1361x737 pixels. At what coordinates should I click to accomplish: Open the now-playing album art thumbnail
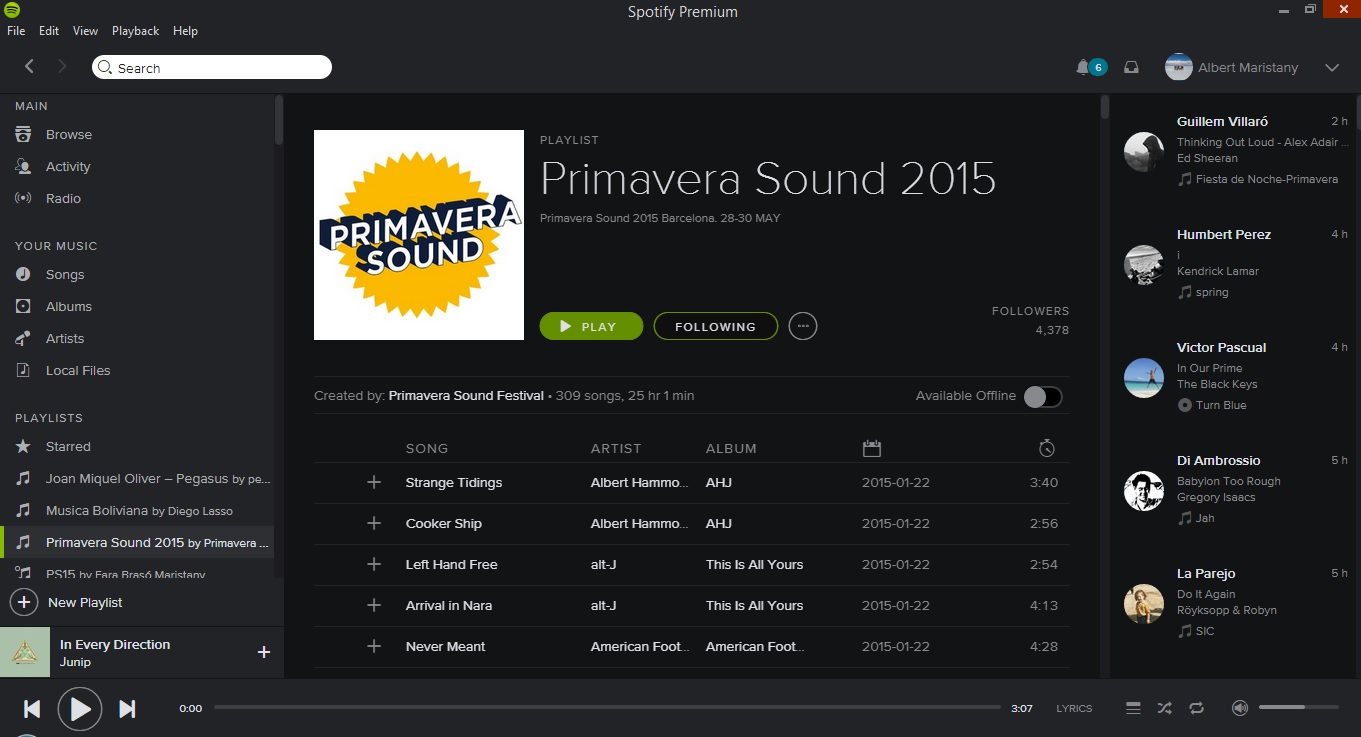[x=25, y=652]
